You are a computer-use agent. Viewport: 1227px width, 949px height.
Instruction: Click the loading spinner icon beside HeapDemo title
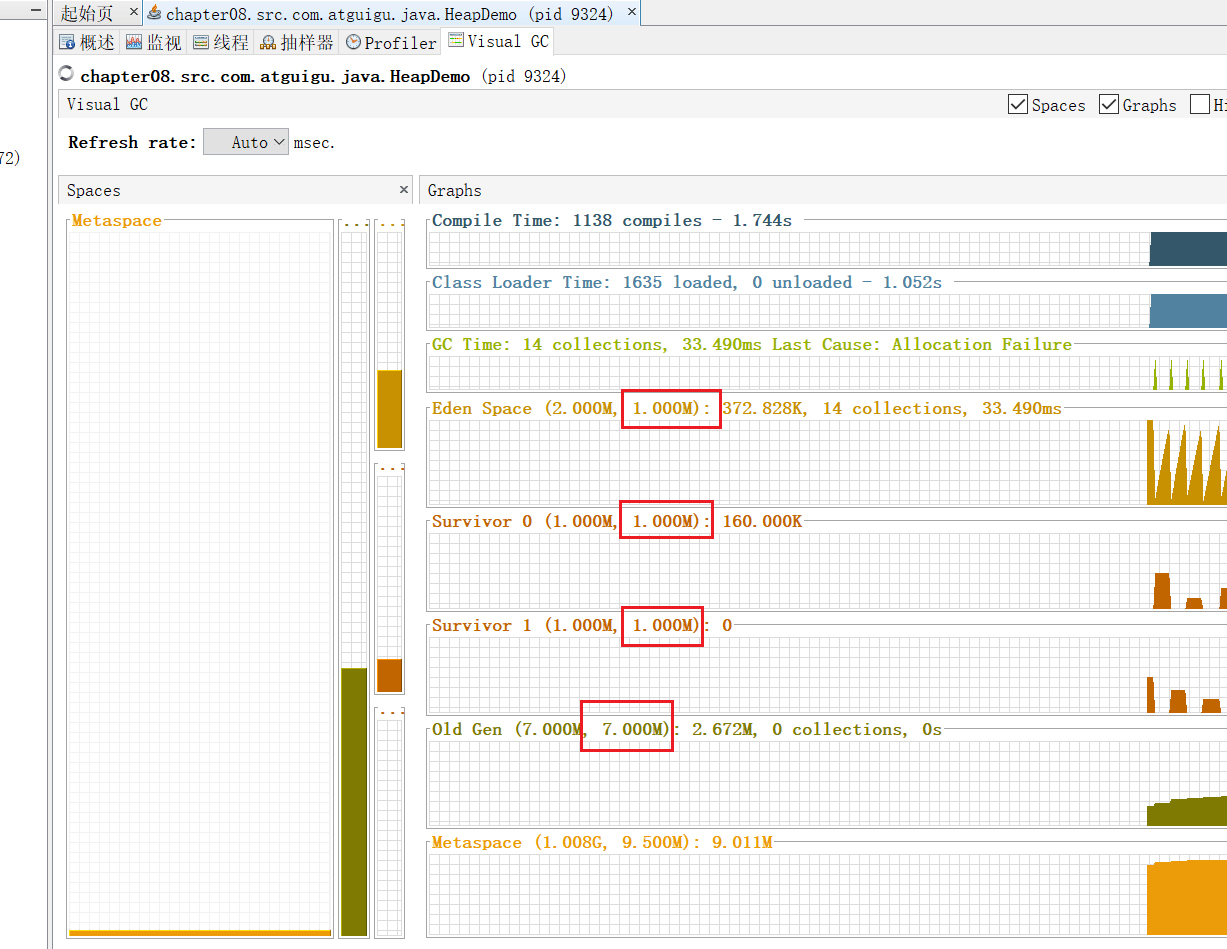pyautogui.click(x=67, y=74)
